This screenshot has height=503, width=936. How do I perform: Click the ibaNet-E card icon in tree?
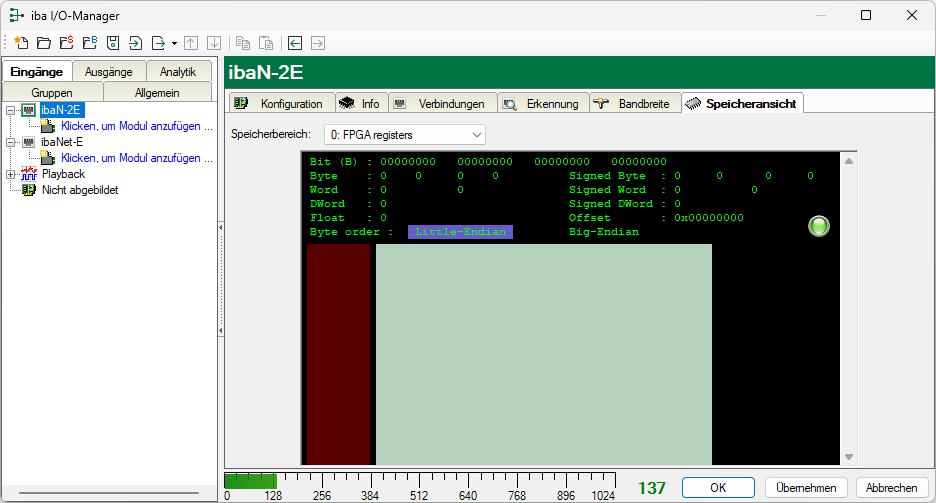pyautogui.click(x=29, y=142)
